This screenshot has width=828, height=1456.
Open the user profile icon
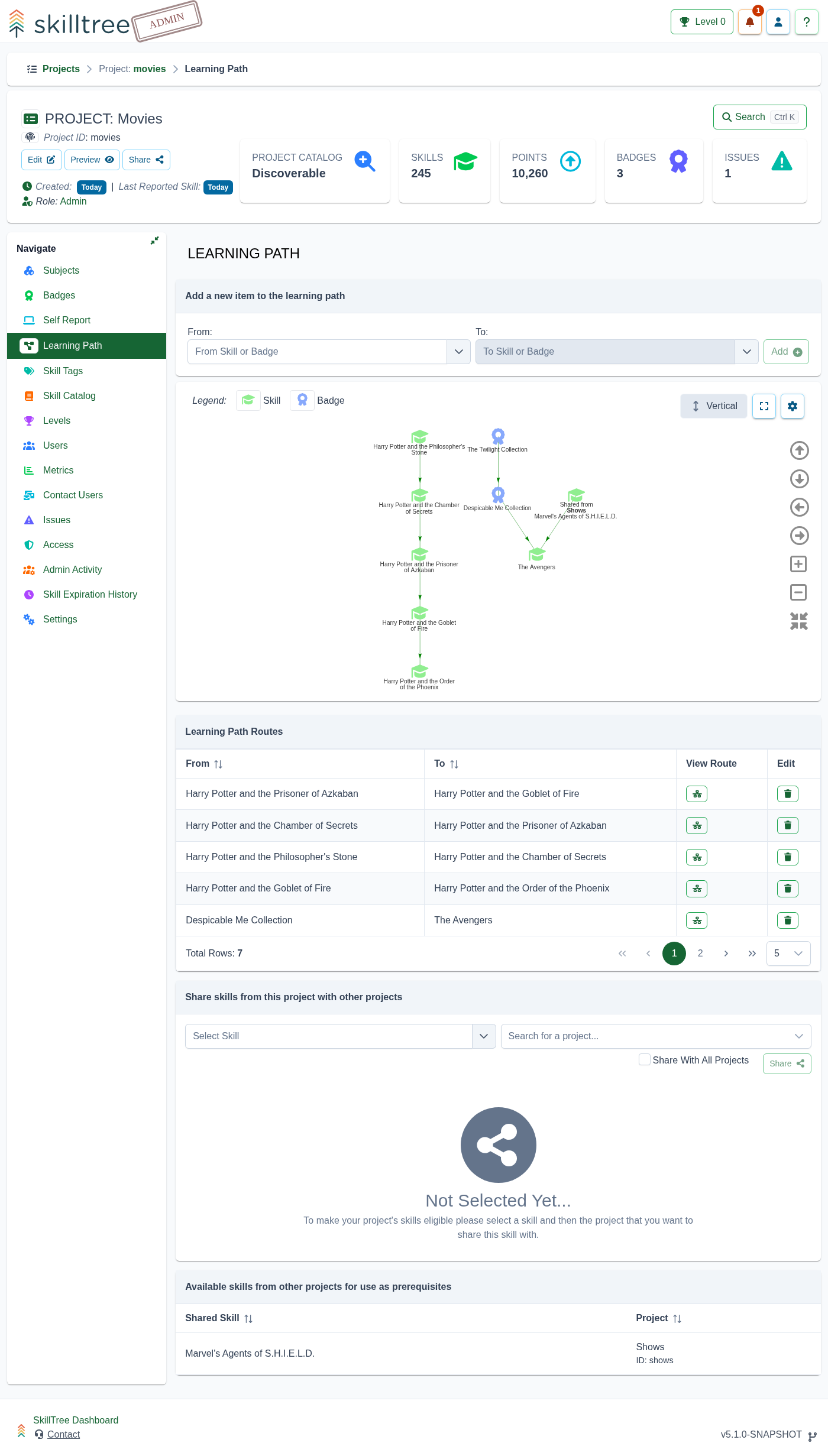(x=778, y=22)
